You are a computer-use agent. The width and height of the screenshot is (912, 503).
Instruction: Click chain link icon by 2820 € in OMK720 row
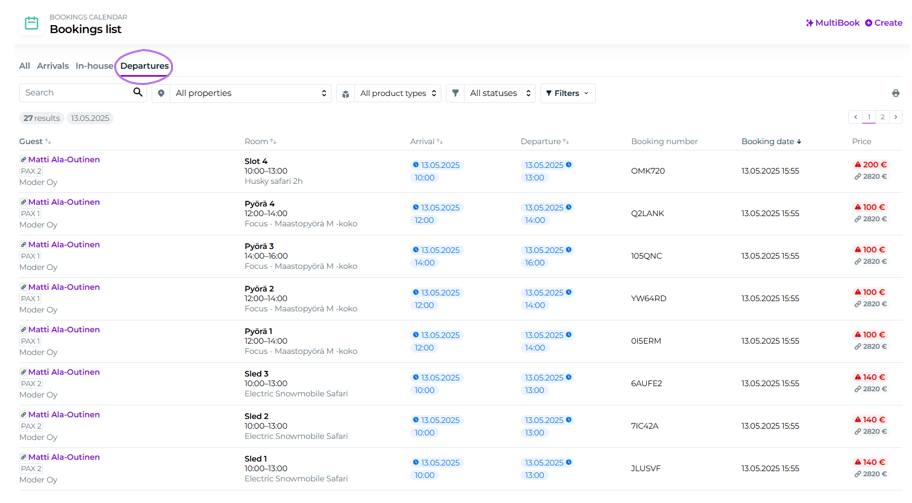pyautogui.click(x=857, y=177)
